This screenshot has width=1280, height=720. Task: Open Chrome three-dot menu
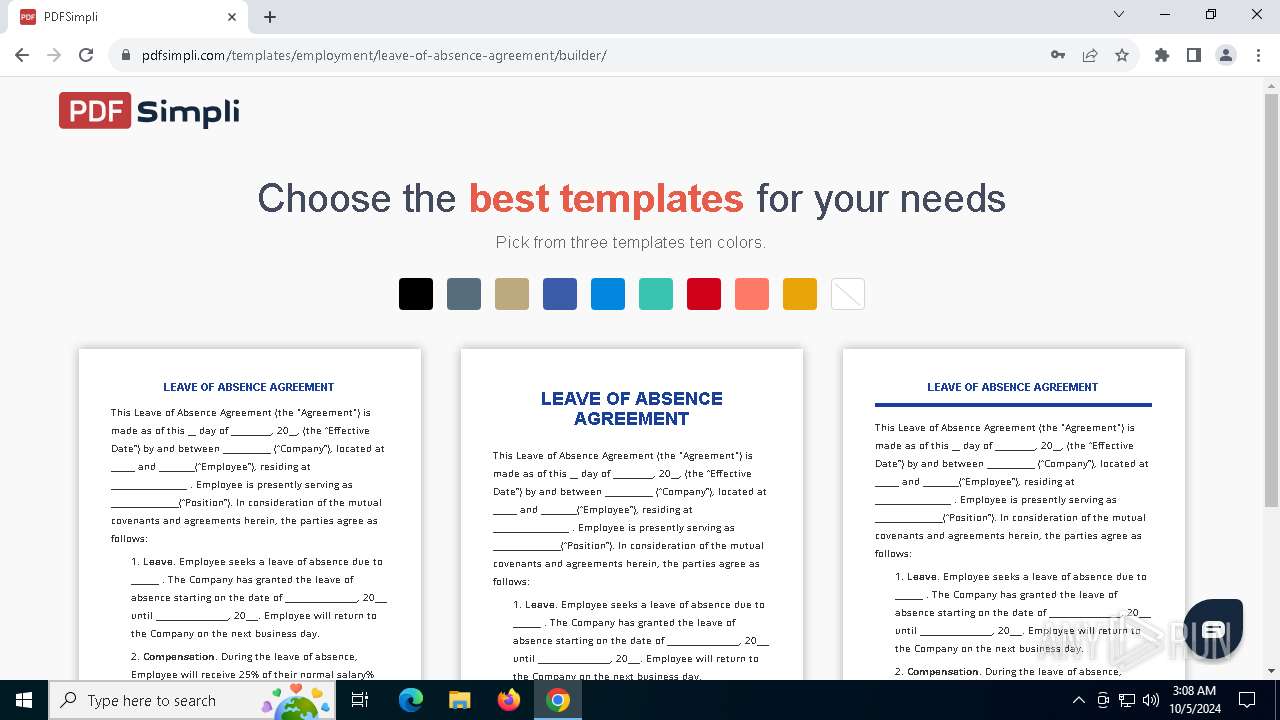point(1258,55)
